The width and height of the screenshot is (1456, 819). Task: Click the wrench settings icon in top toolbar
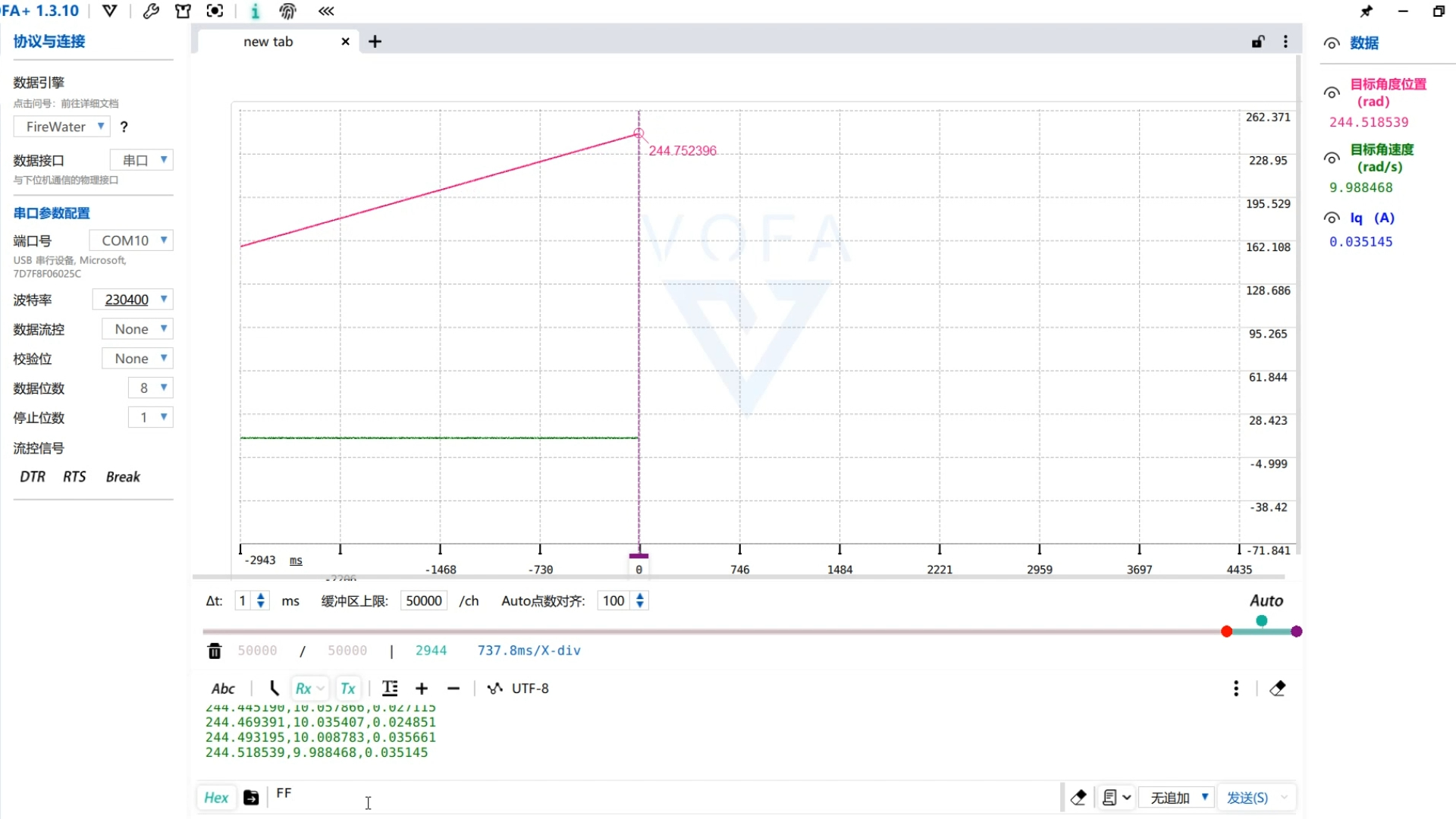151,11
